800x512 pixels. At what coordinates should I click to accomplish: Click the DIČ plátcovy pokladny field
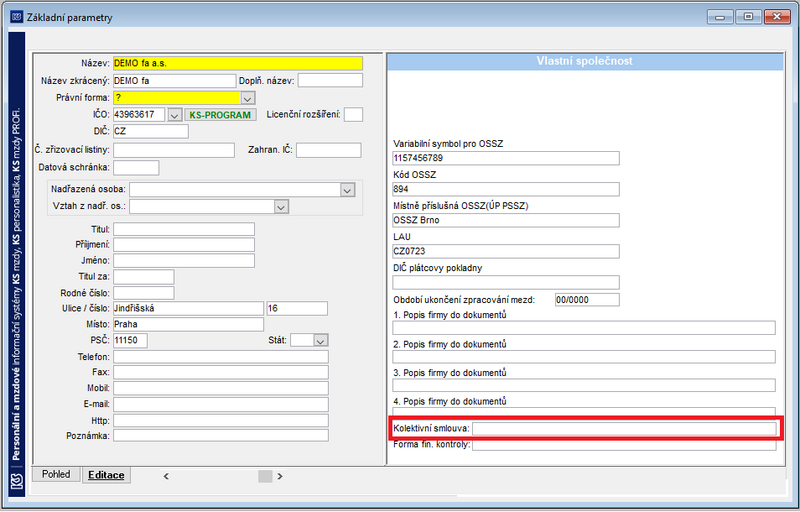point(506,283)
